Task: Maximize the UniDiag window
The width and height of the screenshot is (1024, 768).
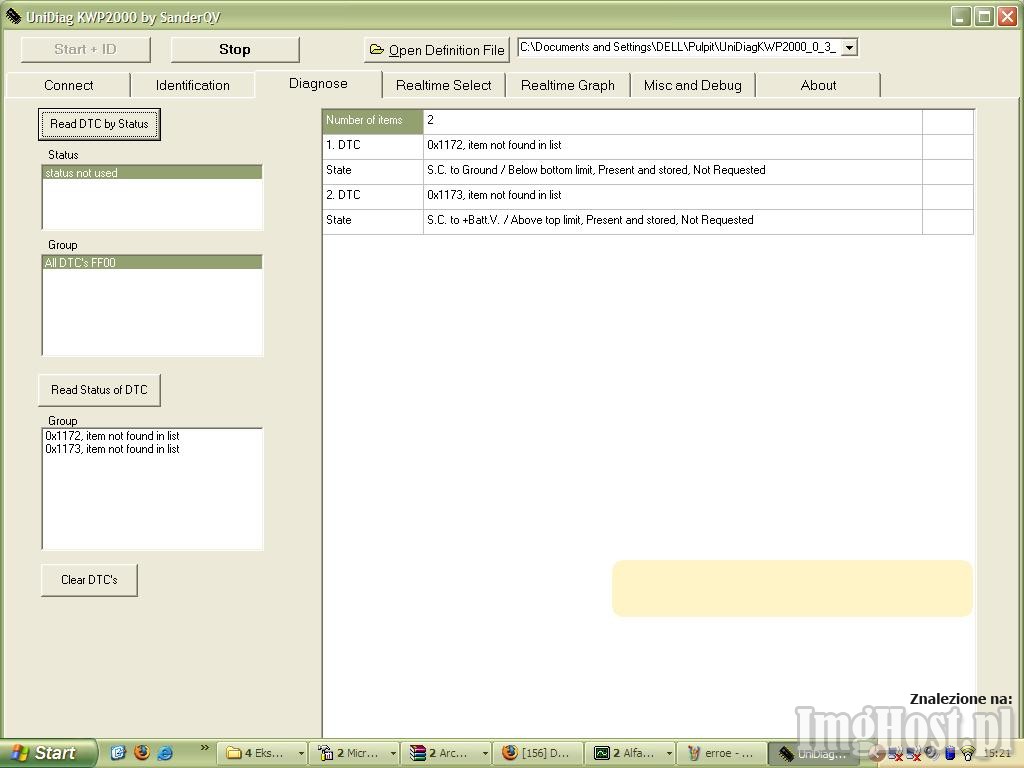Action: point(984,16)
